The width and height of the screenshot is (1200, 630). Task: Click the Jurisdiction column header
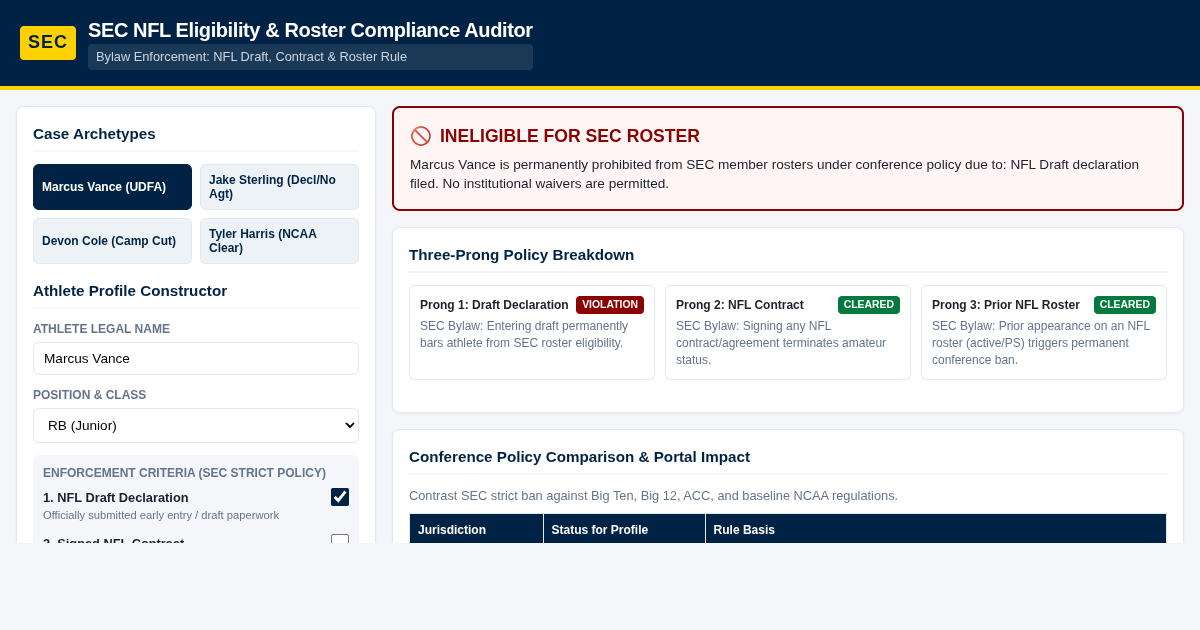[476, 530]
